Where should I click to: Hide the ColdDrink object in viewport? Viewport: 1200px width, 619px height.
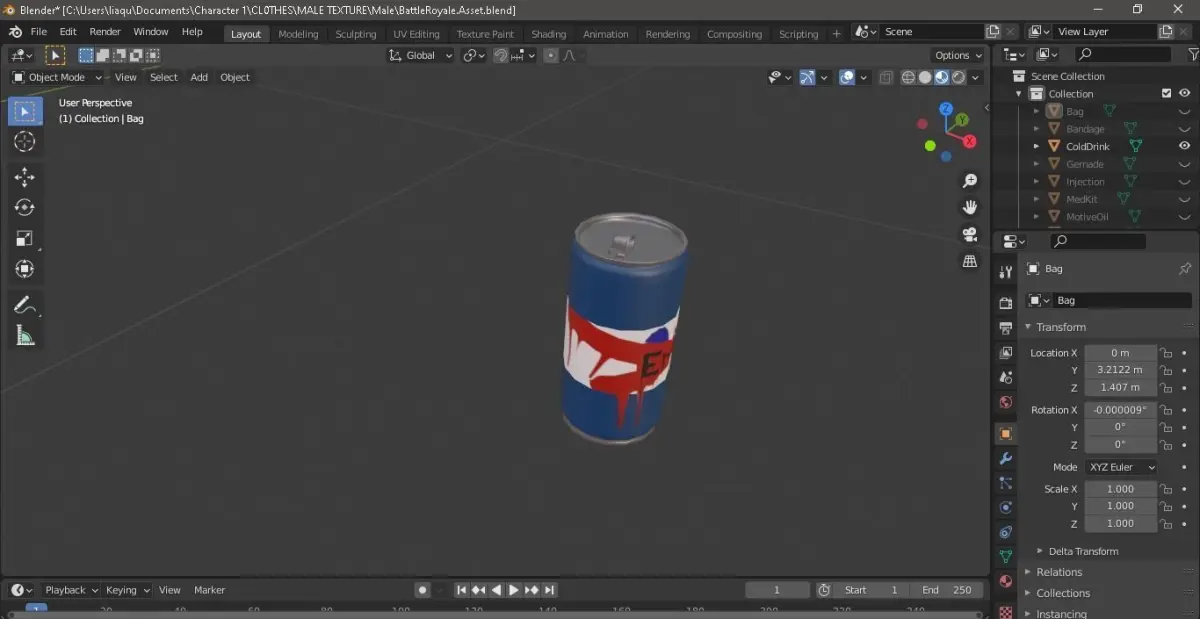tap(1185, 146)
